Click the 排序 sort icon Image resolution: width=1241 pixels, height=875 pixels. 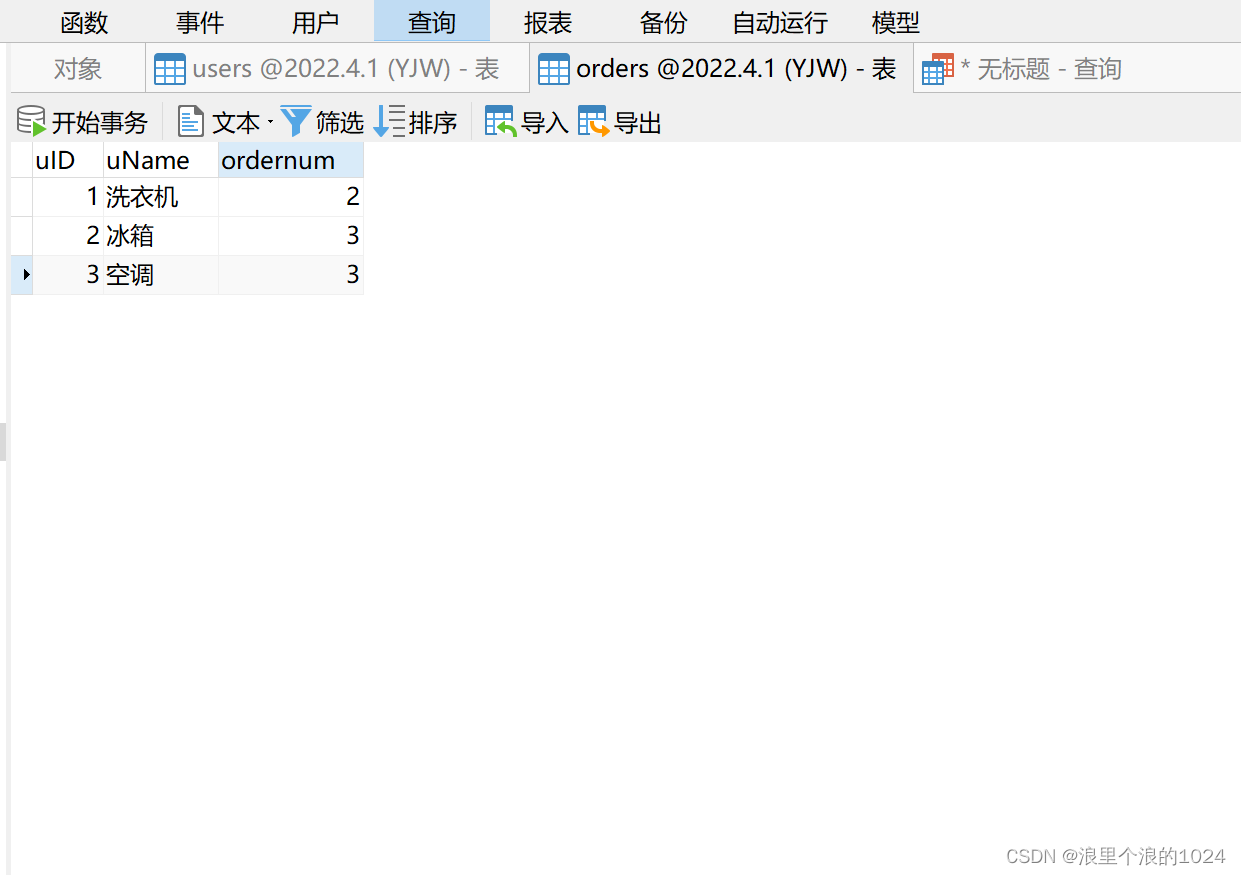point(389,122)
